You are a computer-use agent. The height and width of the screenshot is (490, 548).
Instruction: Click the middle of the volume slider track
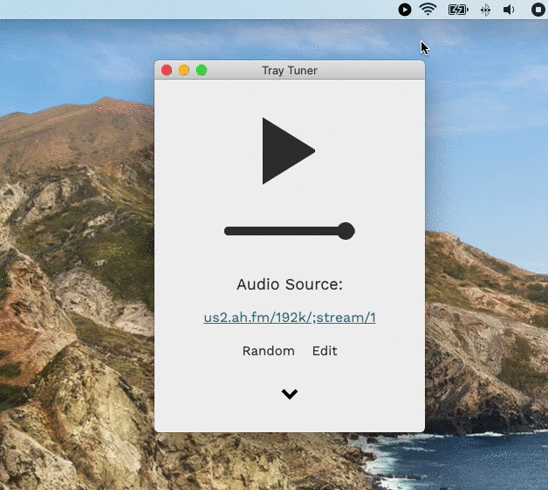(x=285, y=231)
